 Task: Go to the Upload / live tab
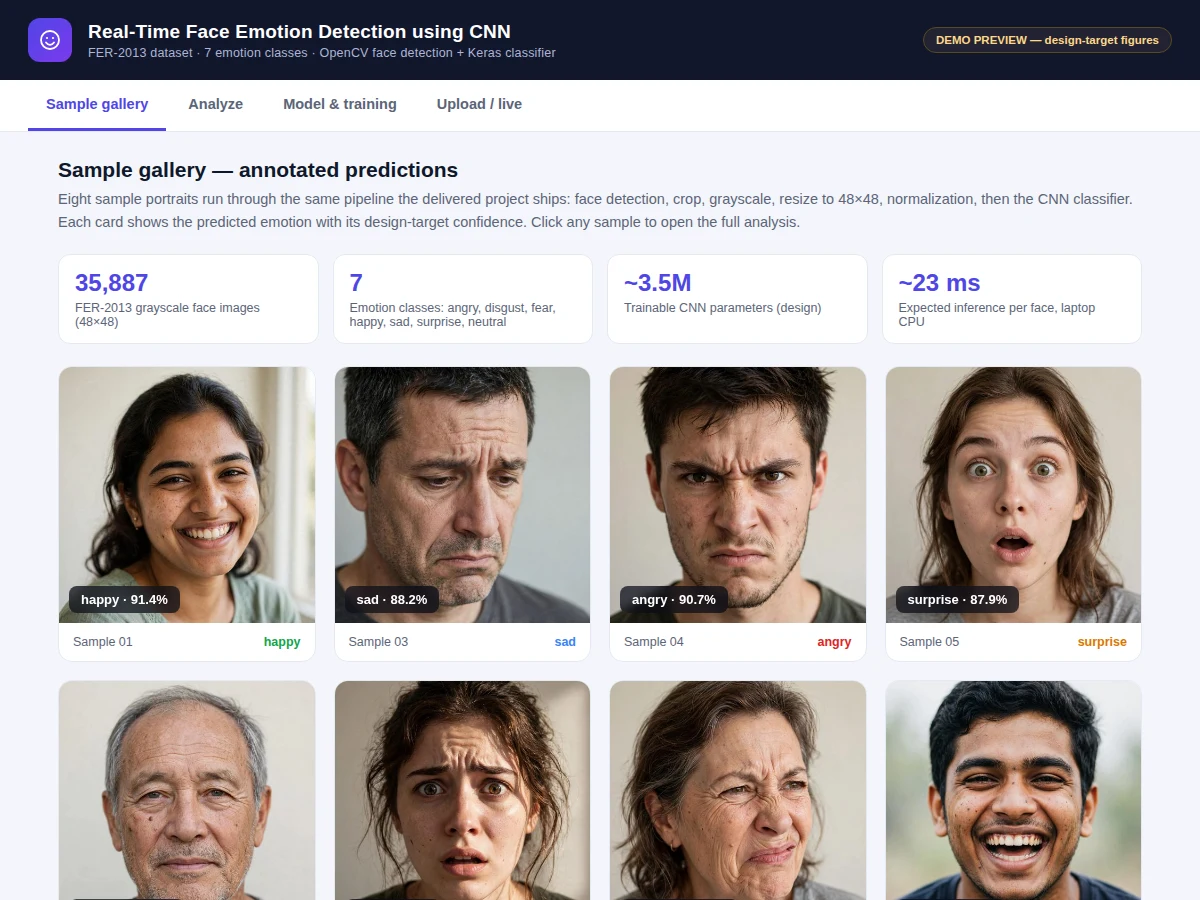479,104
